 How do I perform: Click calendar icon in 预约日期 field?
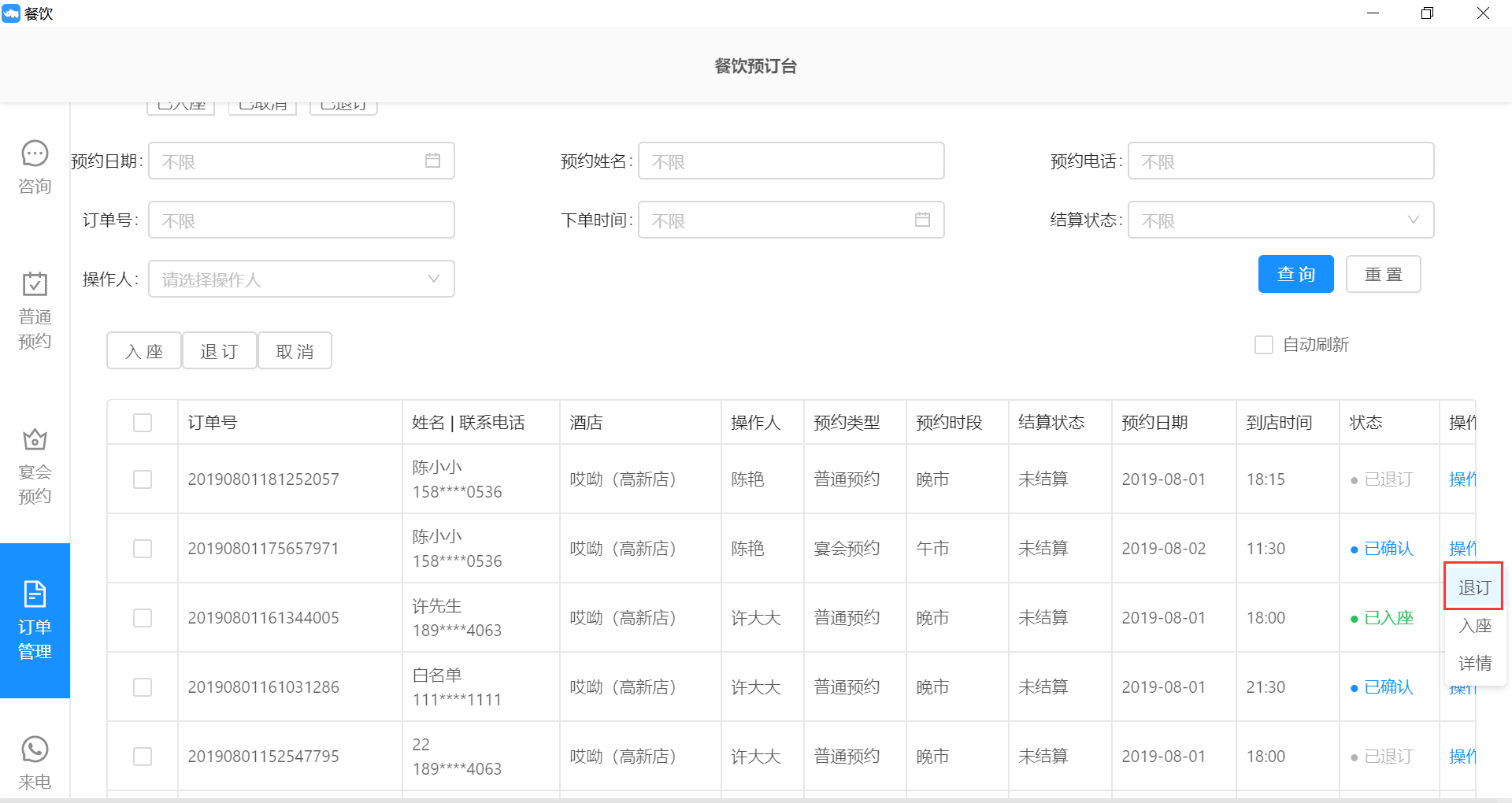(432, 161)
